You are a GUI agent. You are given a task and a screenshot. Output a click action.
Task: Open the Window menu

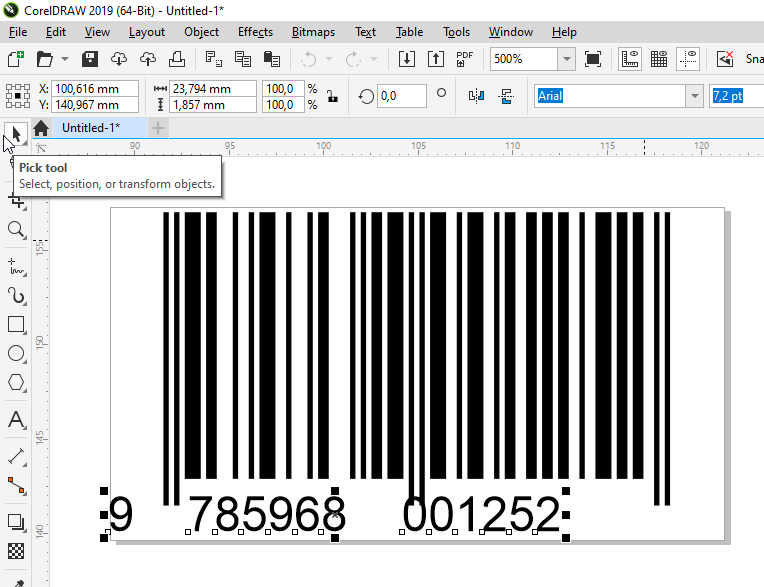[x=511, y=32]
